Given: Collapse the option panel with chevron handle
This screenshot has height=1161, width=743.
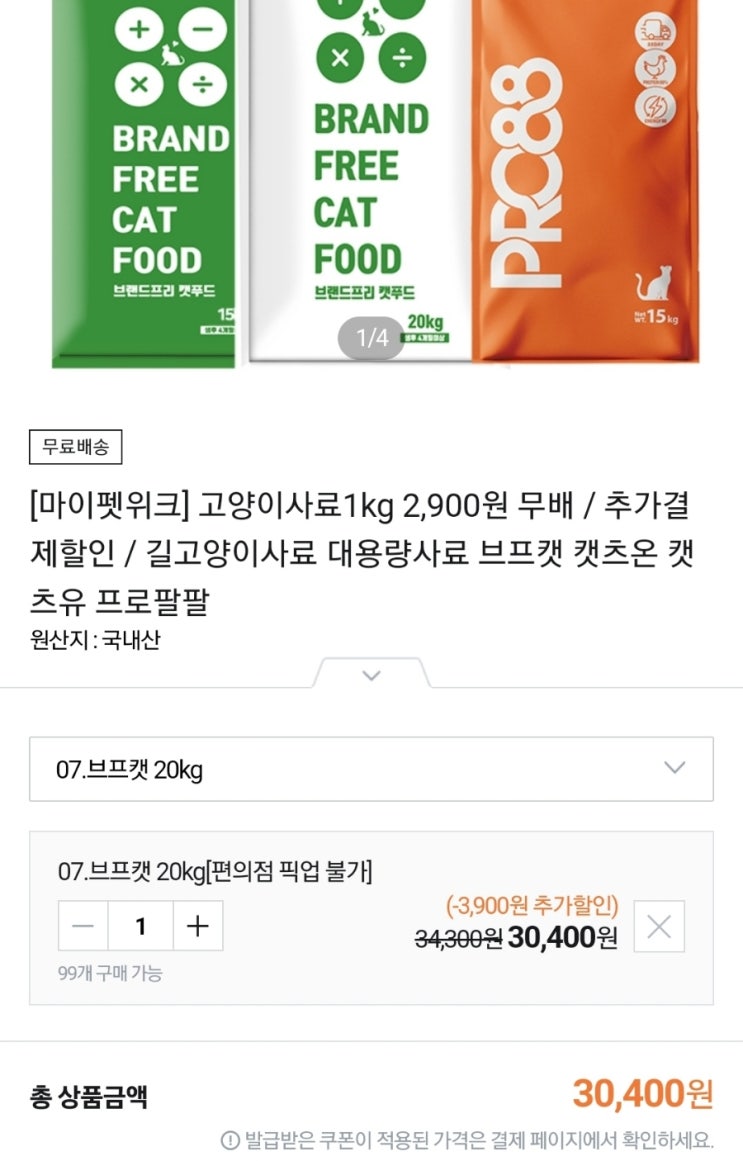Looking at the screenshot, I should [371, 675].
